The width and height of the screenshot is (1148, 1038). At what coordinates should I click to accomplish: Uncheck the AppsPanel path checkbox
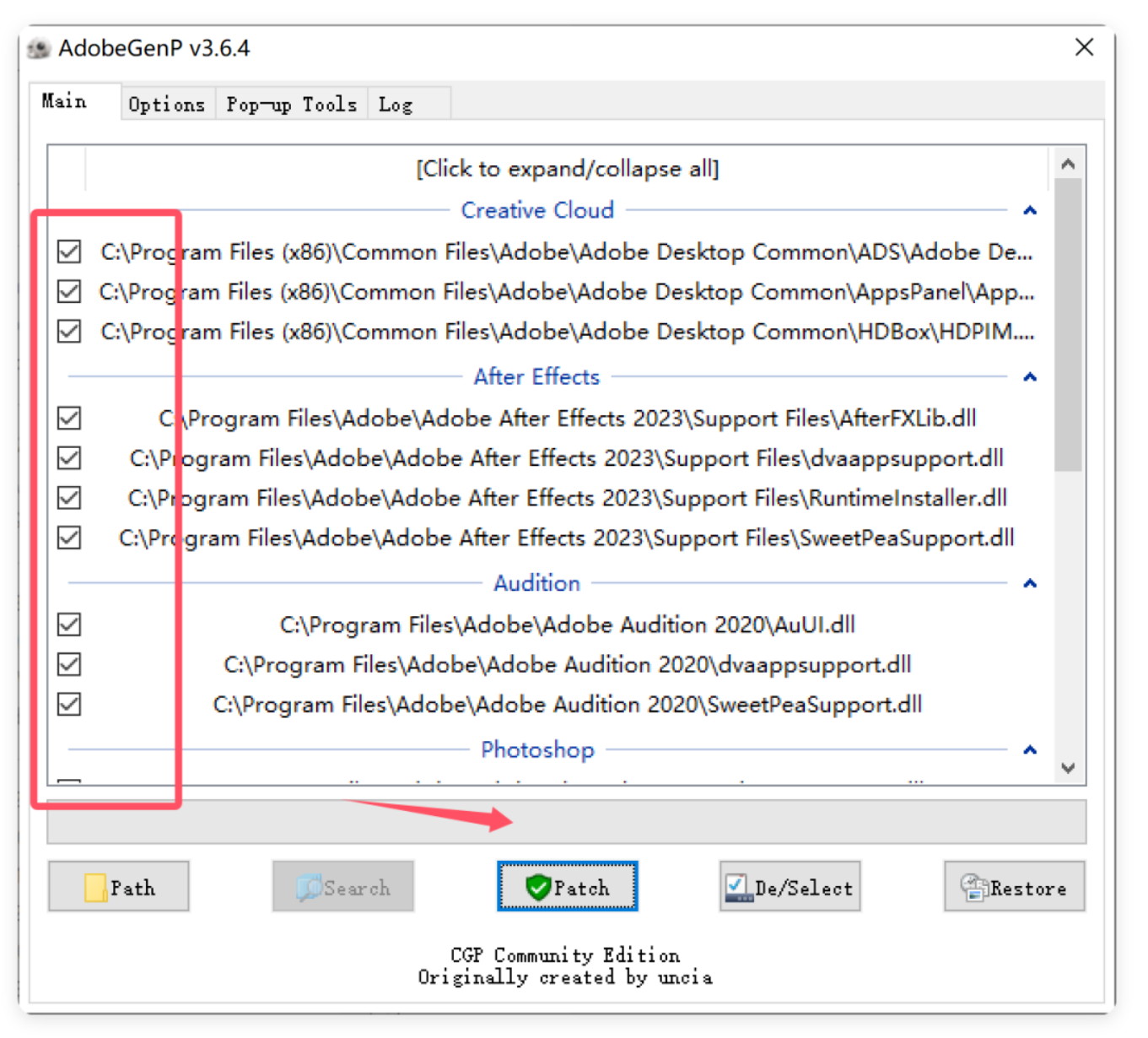point(69,291)
